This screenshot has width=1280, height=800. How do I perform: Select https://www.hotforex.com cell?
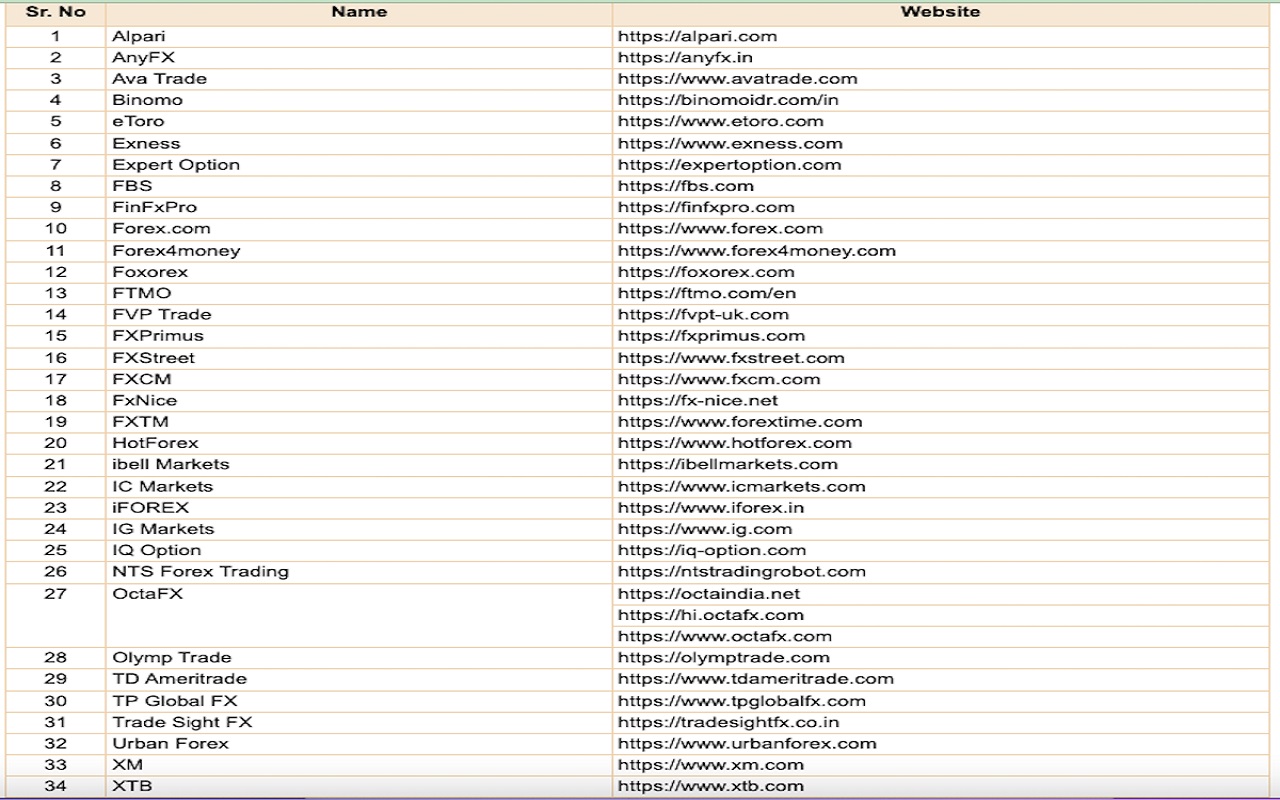pos(940,443)
